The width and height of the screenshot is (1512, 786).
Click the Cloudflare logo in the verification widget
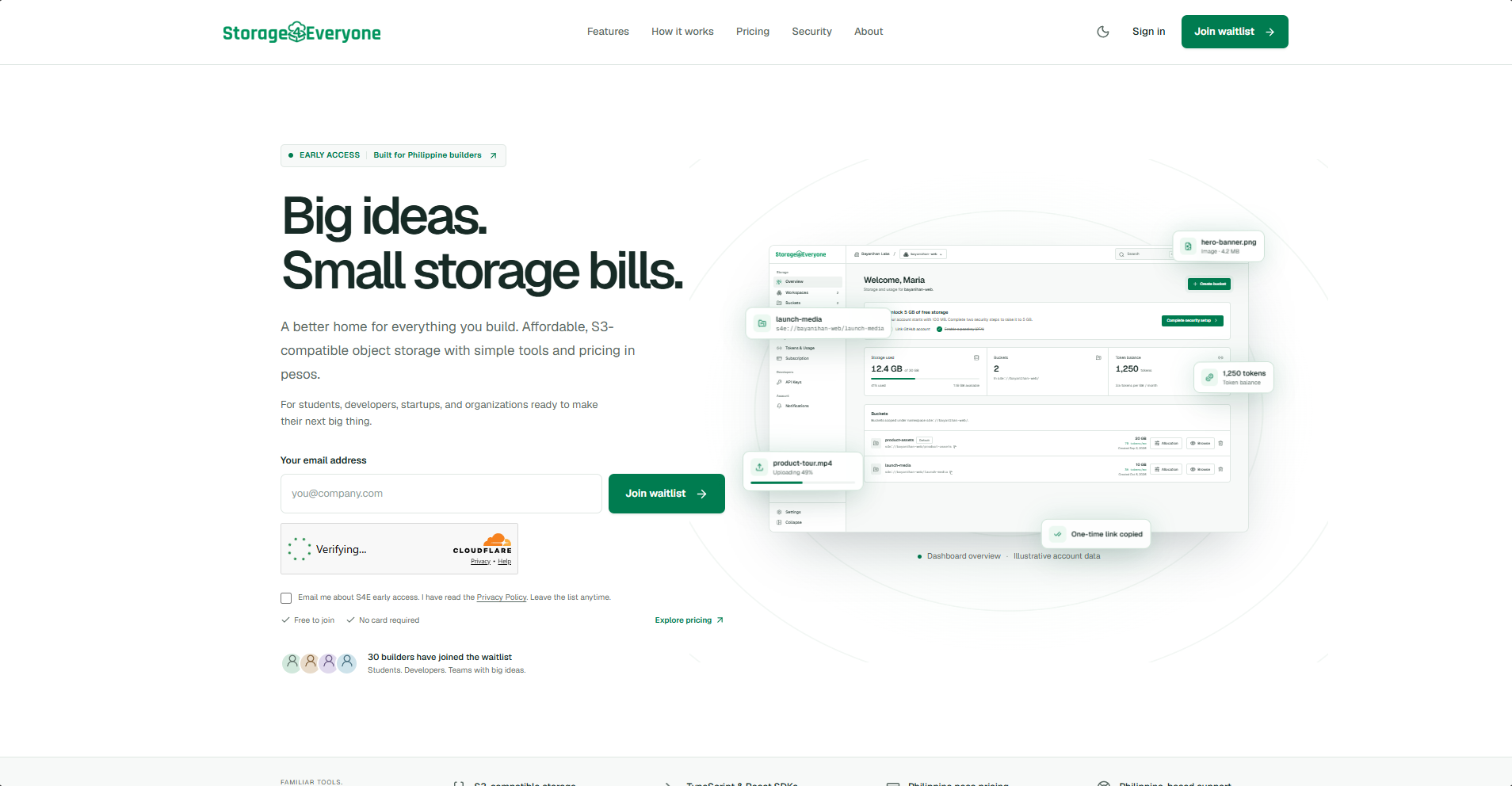tap(483, 544)
